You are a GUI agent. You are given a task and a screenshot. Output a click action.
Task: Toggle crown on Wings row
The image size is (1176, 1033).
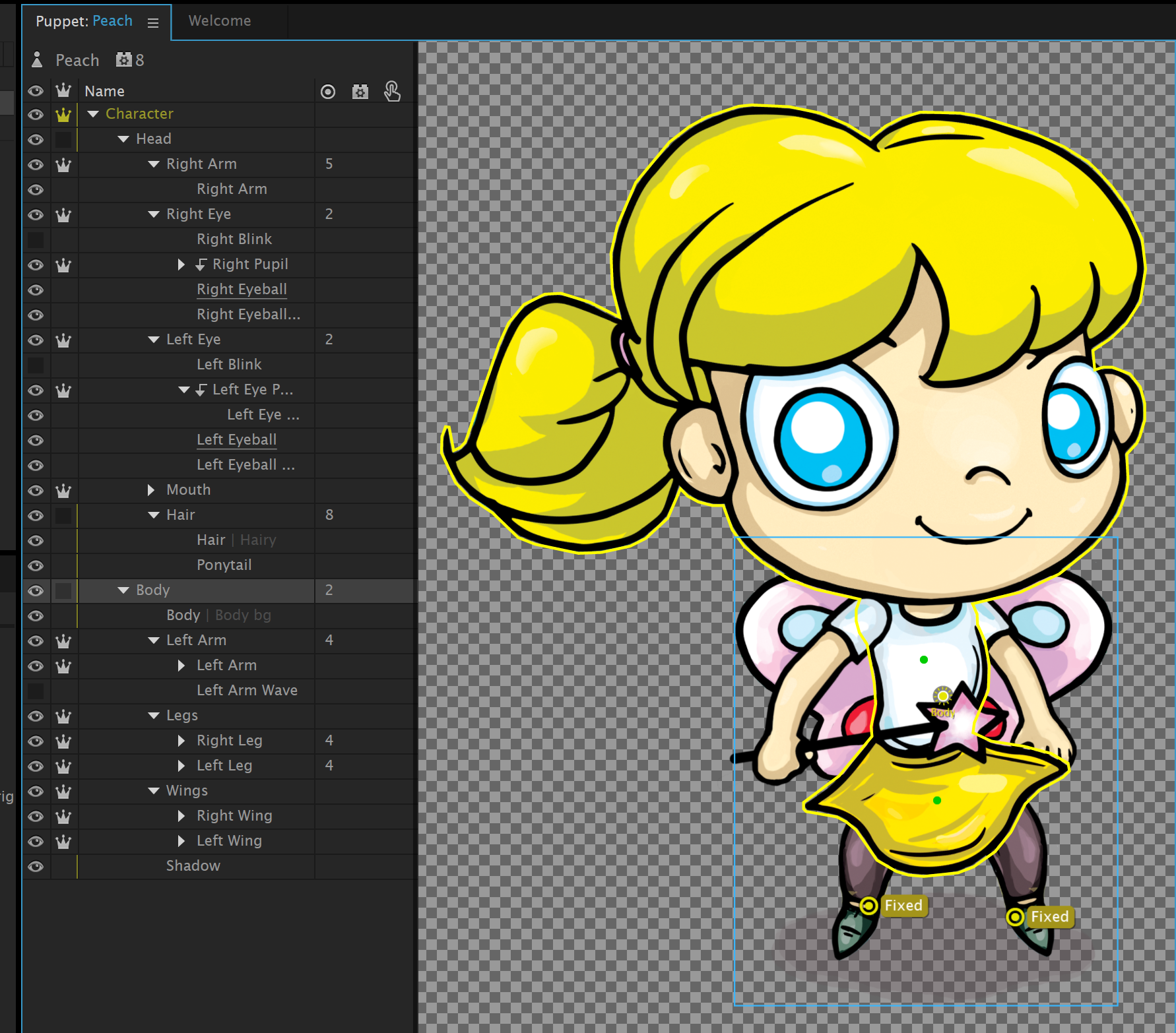[63, 792]
